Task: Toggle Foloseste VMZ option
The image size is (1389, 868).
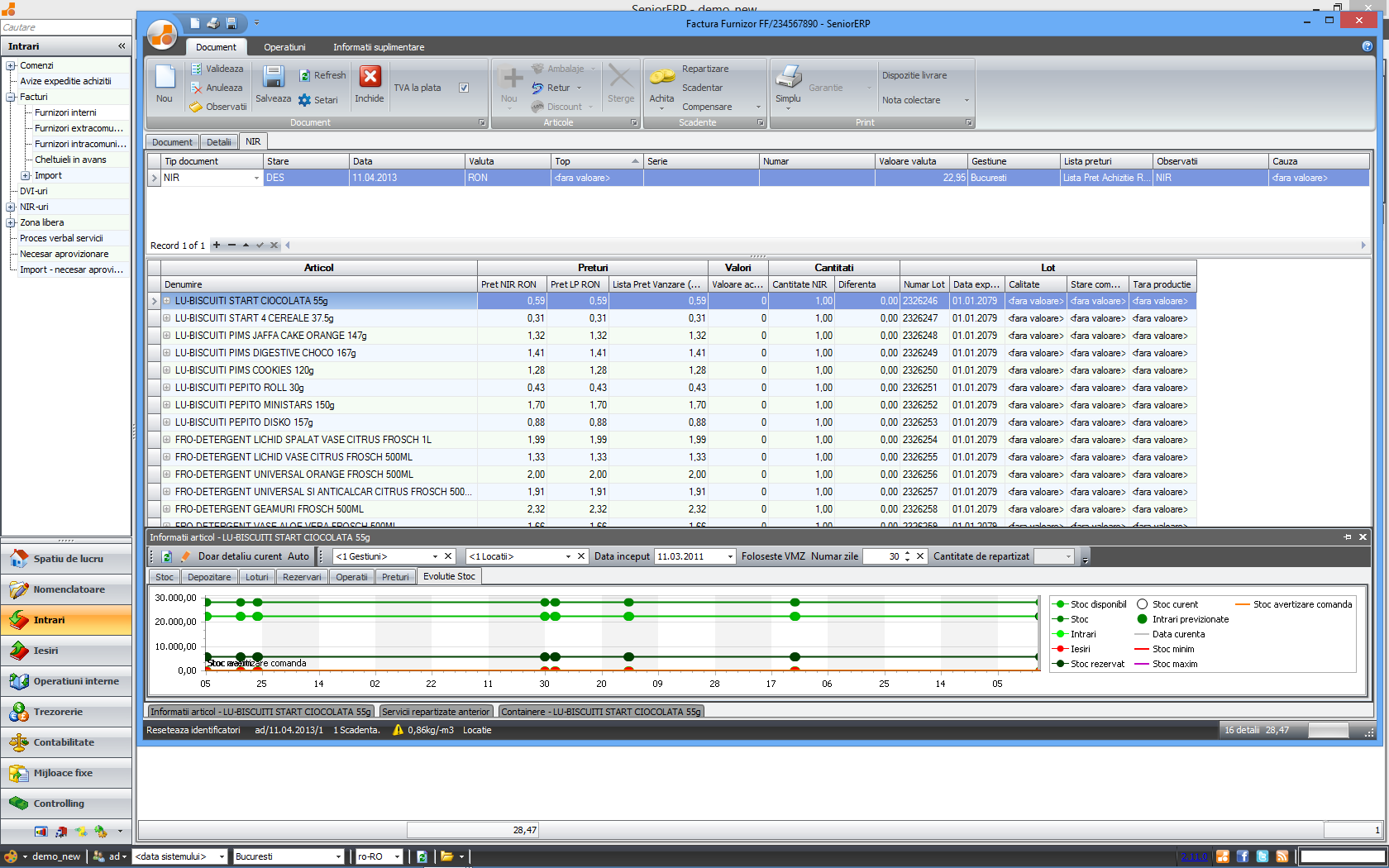Action: pyautogui.click(x=772, y=556)
